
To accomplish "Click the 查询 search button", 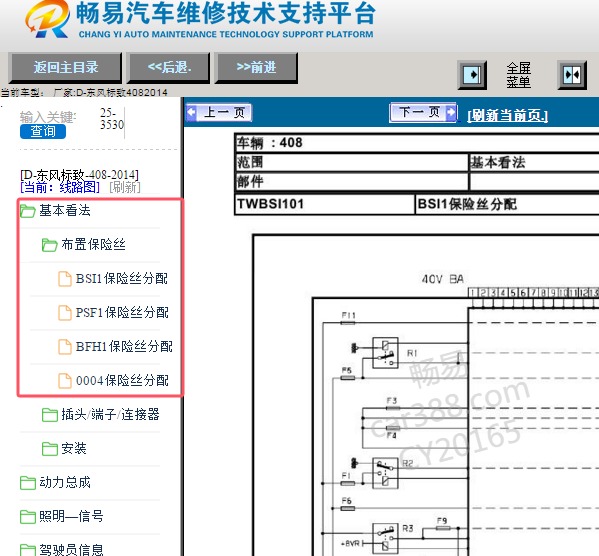I will pos(43,131).
